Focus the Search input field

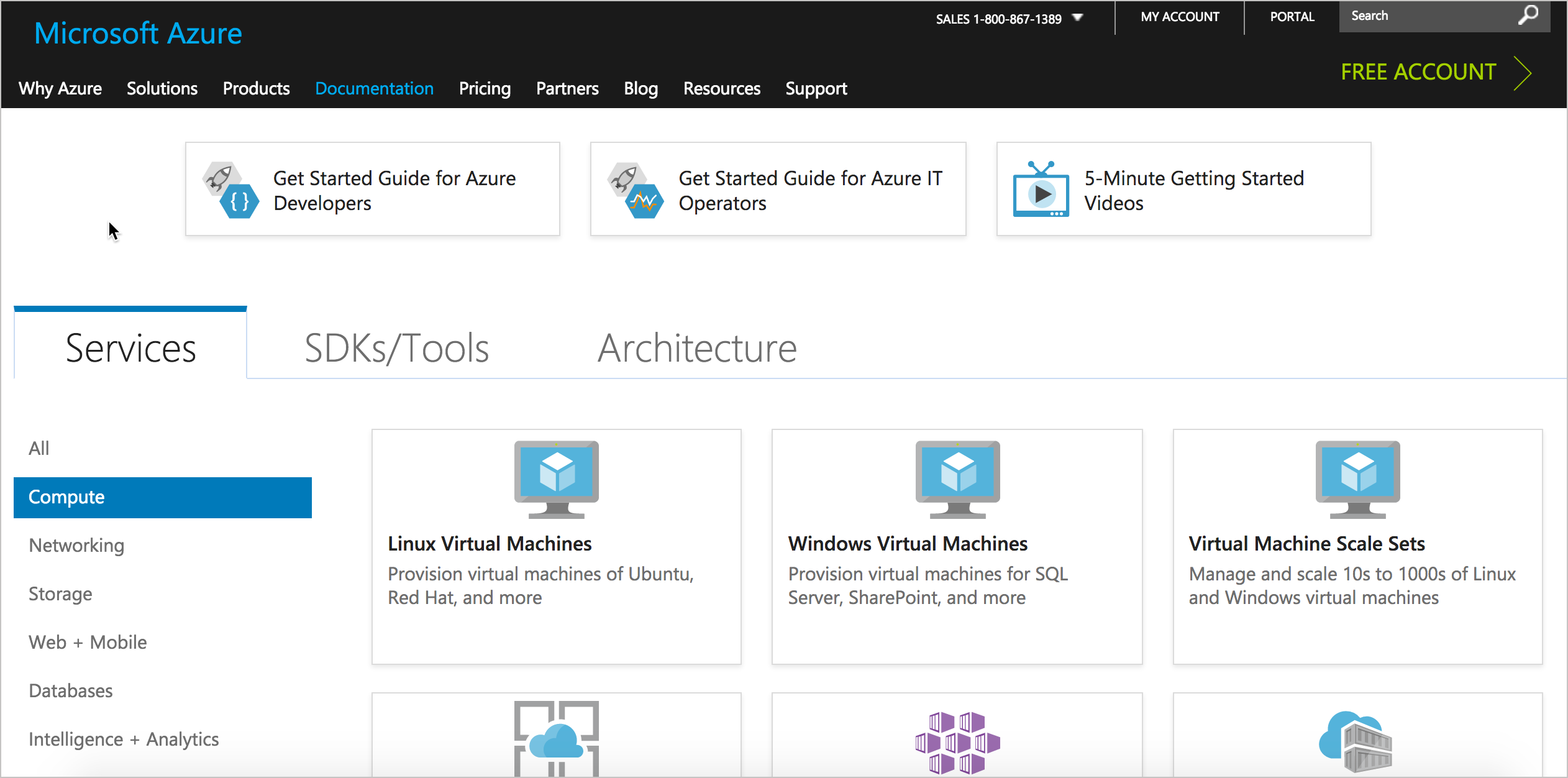[x=1429, y=16]
